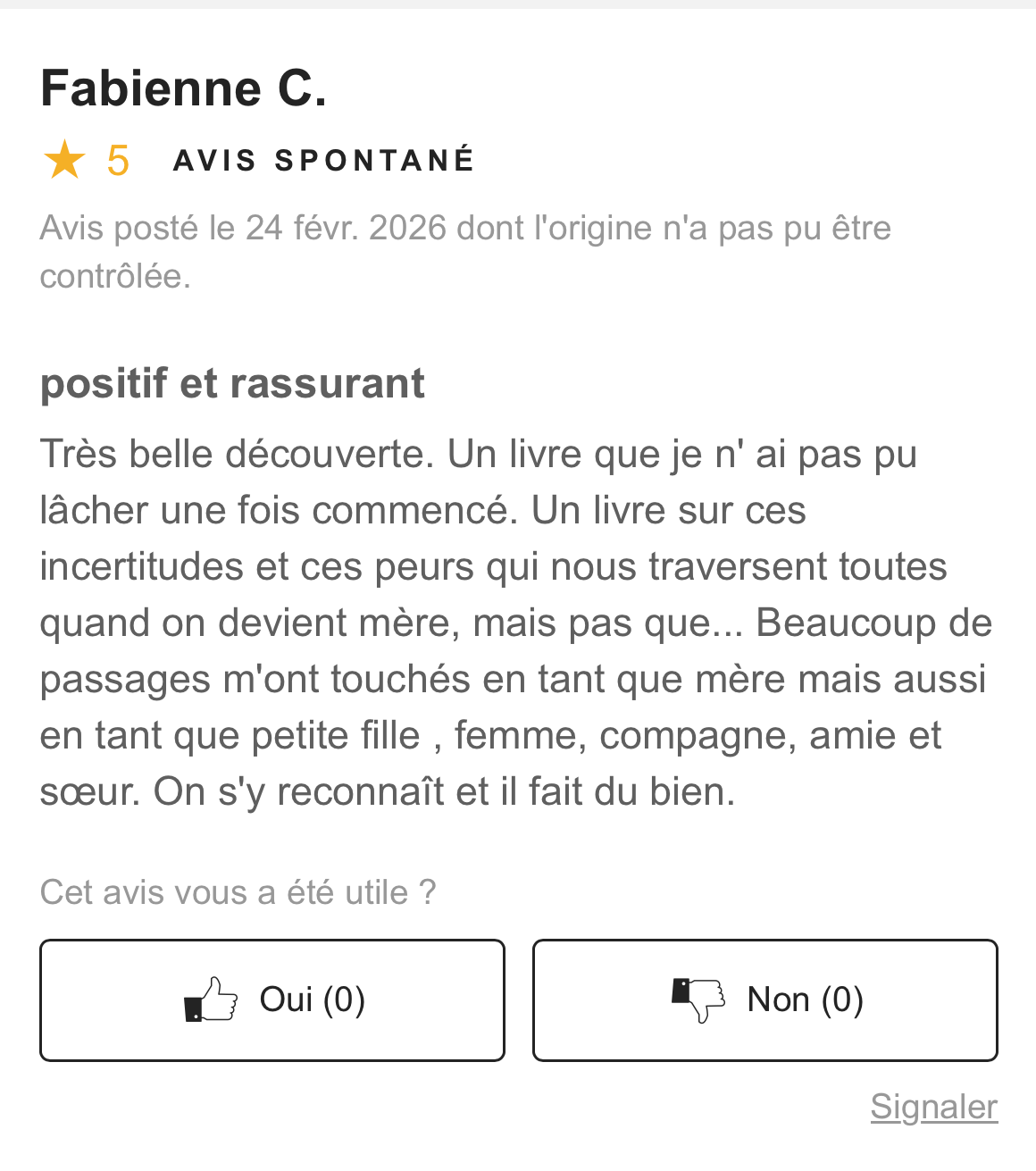Click the words "Beaucoup de" in the review

click(873, 623)
